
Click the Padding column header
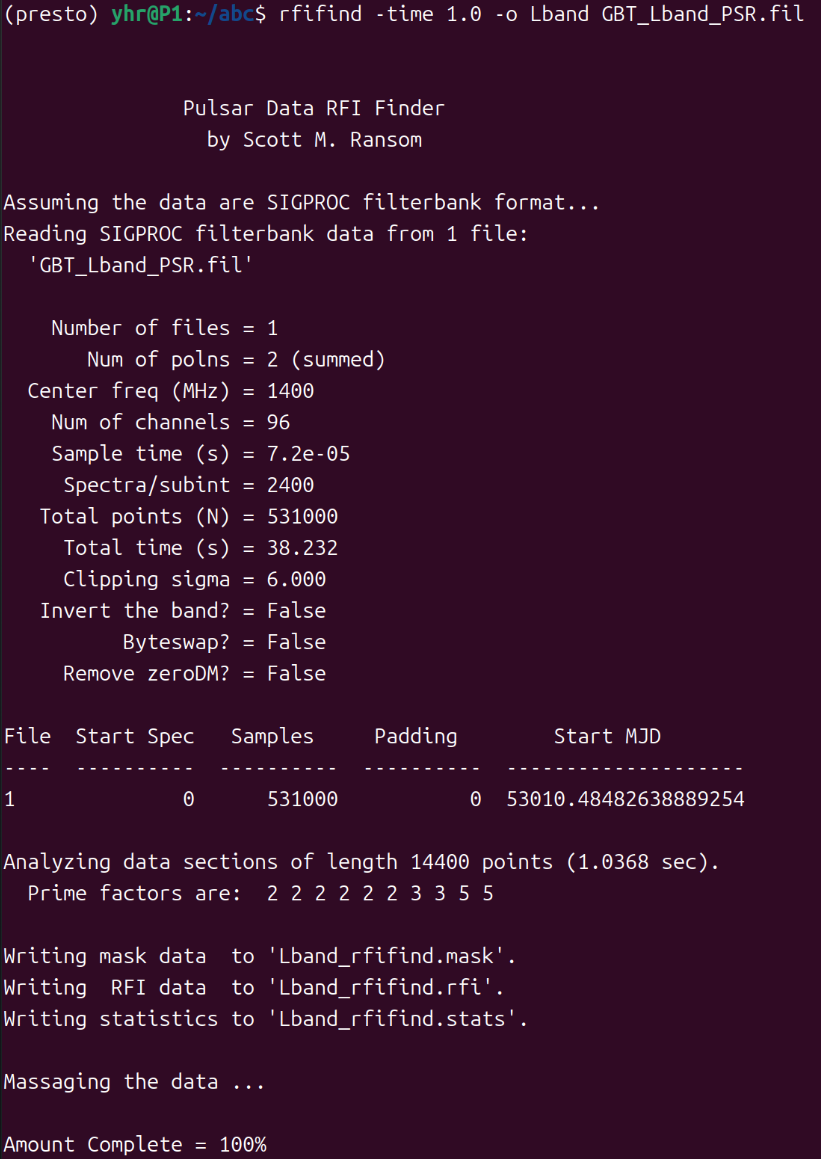pos(415,737)
